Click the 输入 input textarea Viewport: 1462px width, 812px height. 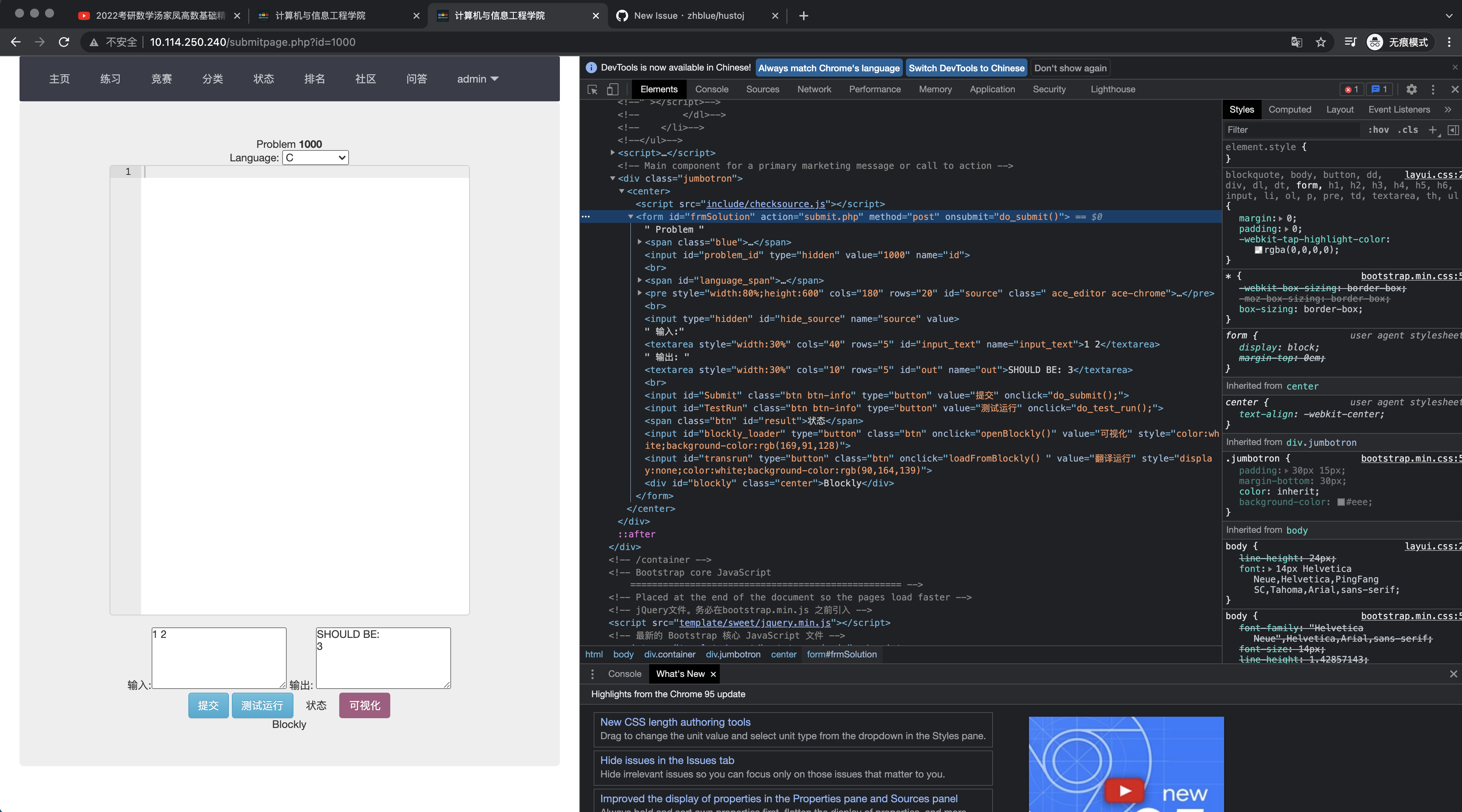(218, 658)
